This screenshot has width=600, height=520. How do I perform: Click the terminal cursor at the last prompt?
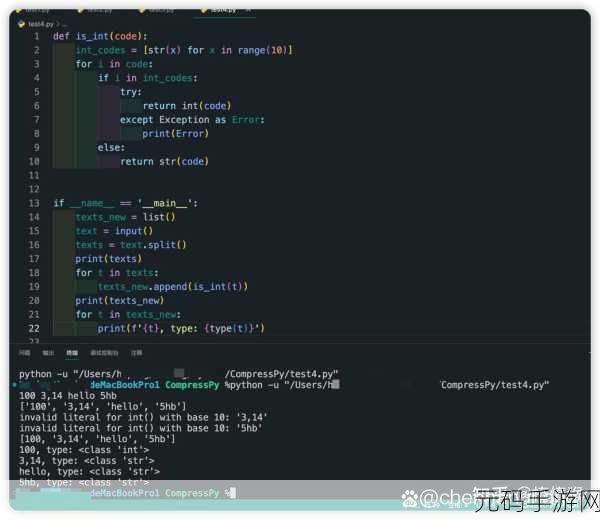[233, 493]
